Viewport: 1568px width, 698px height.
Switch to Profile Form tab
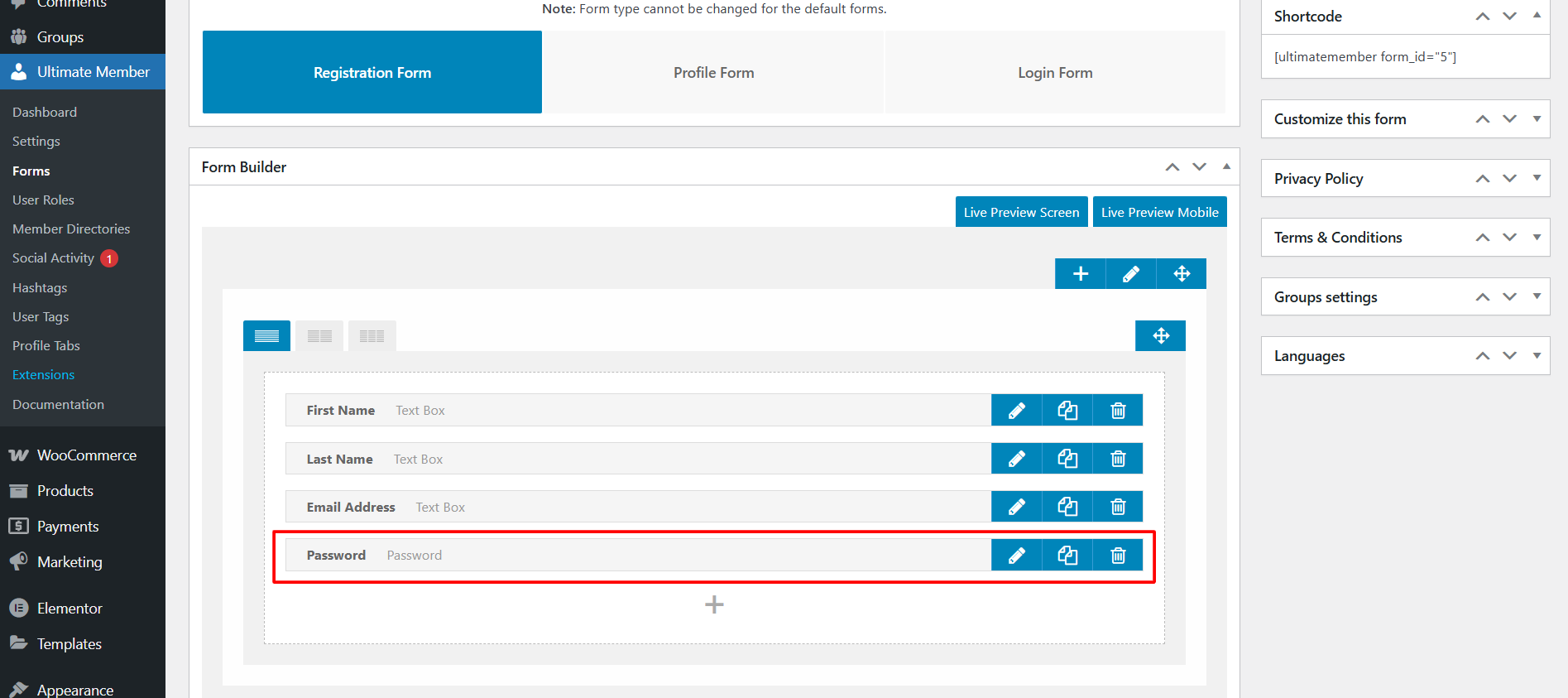click(x=713, y=72)
